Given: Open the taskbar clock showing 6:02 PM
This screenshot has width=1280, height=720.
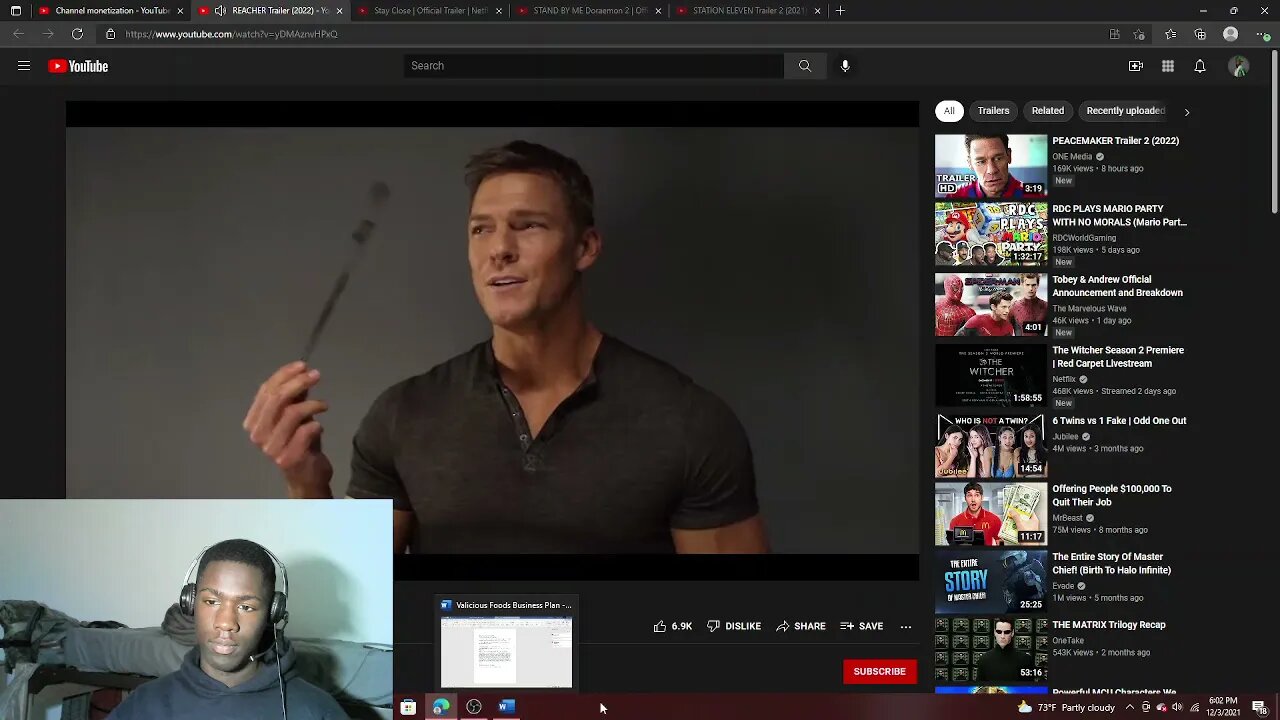Looking at the screenshot, I should point(1221,708).
